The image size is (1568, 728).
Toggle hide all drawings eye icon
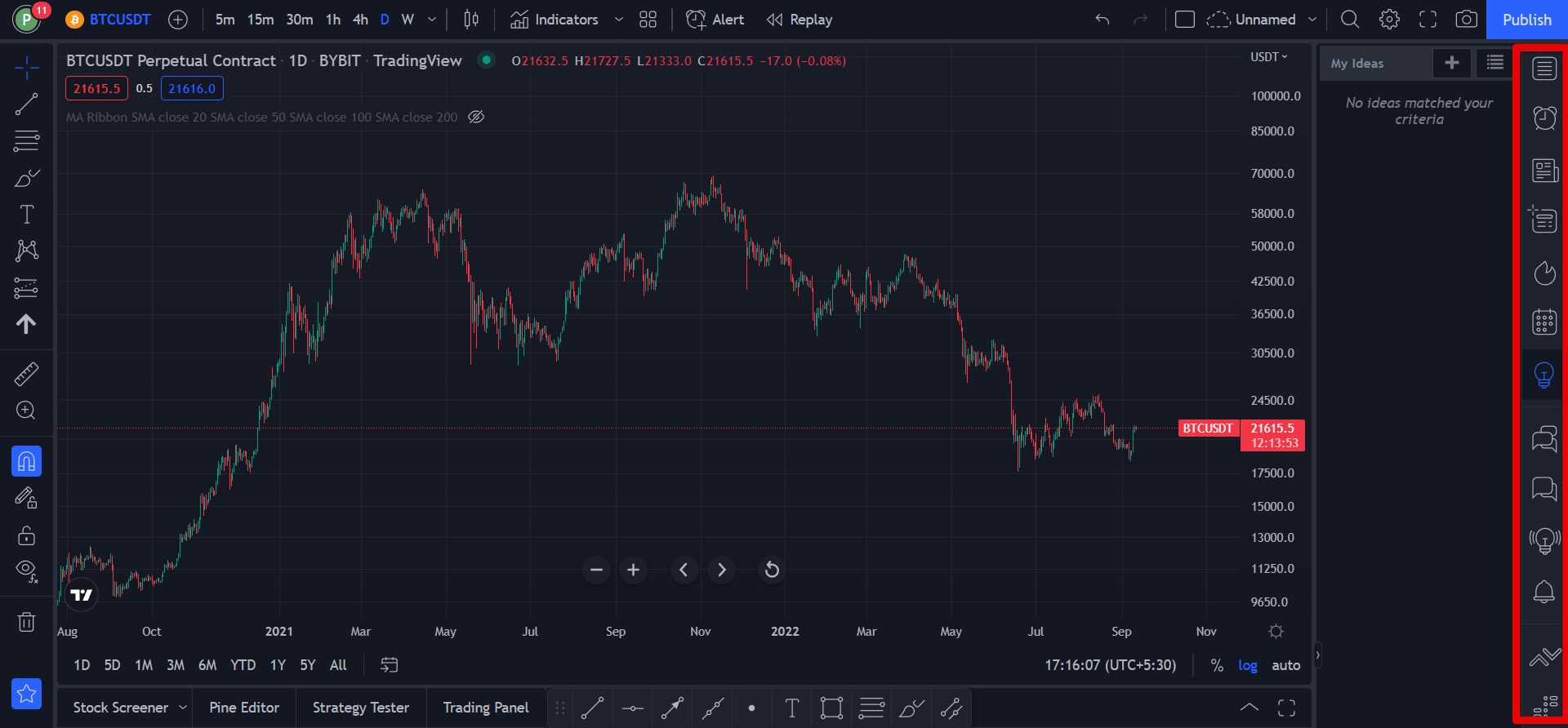click(x=26, y=570)
